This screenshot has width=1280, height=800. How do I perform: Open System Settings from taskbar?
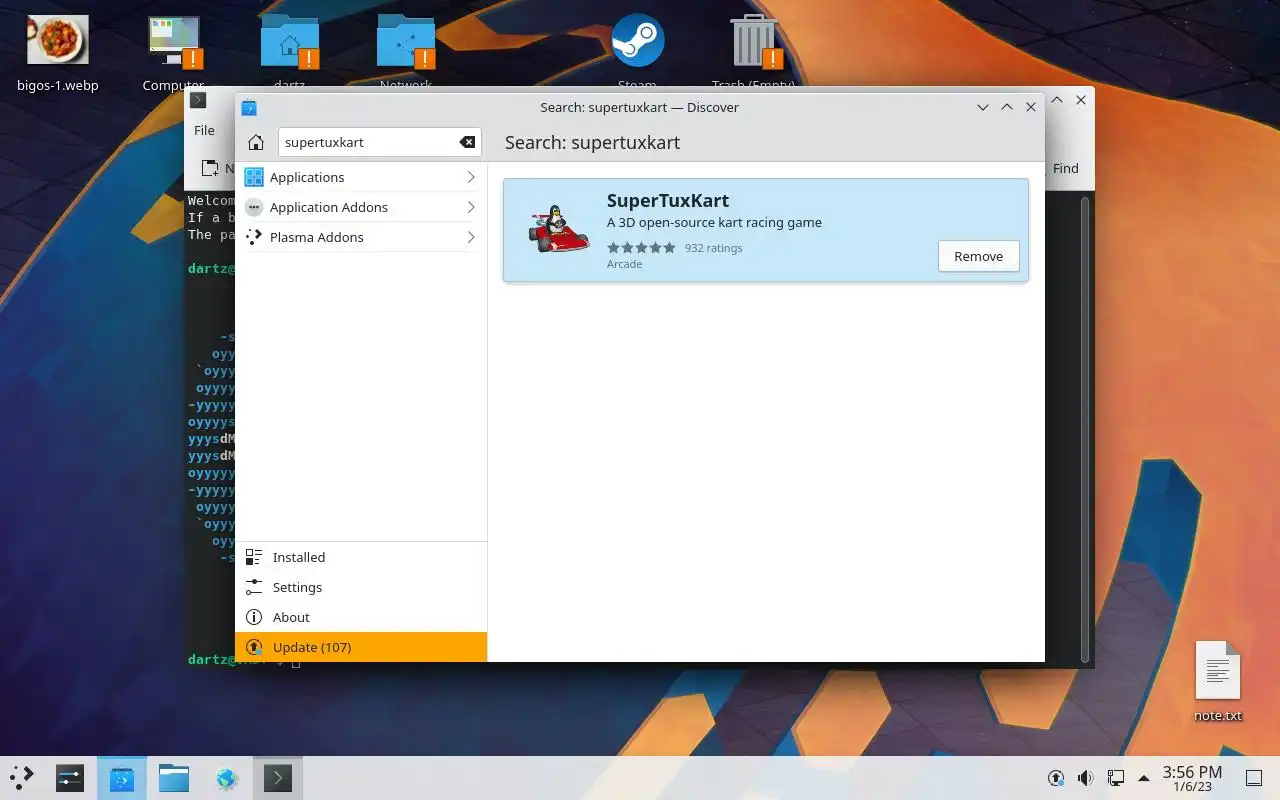[x=70, y=778]
